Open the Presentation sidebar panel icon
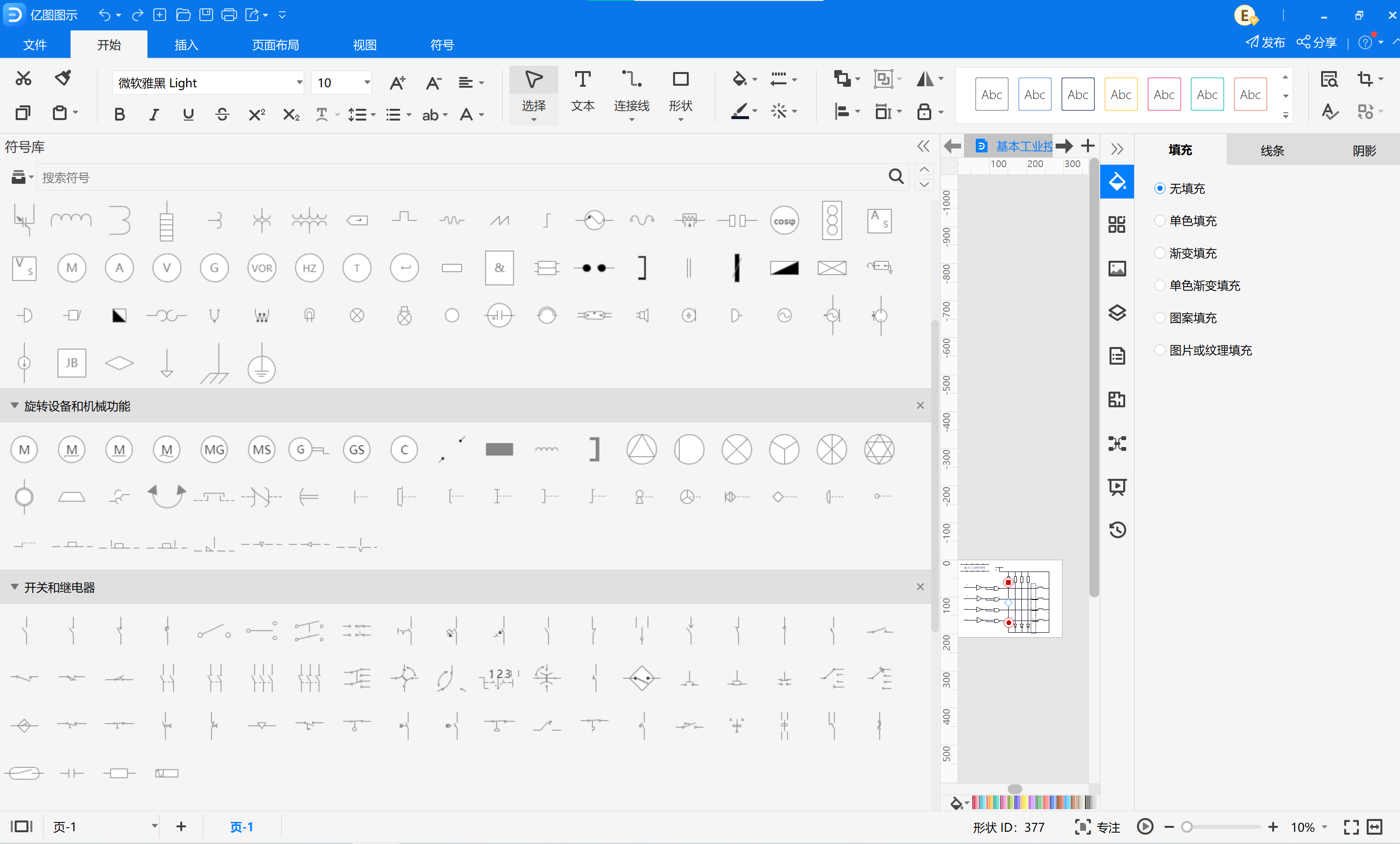Image resolution: width=1400 pixels, height=844 pixels. coord(1116,487)
